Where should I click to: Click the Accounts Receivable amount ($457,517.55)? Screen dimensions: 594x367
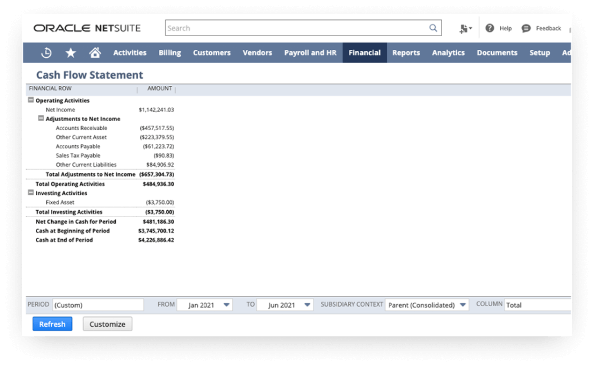click(x=157, y=128)
